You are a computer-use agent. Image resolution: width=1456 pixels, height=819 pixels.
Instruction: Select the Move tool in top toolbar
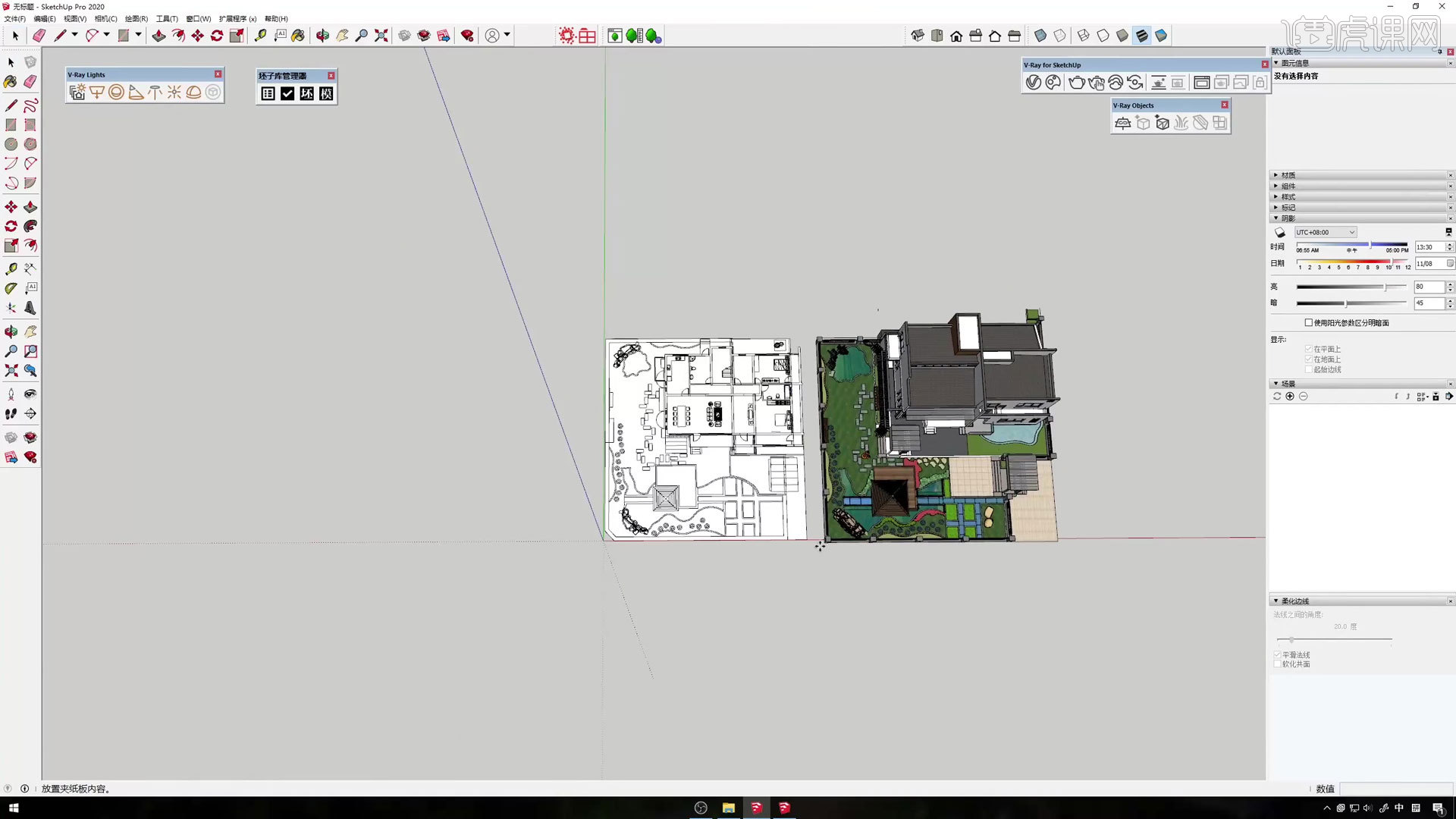197,36
